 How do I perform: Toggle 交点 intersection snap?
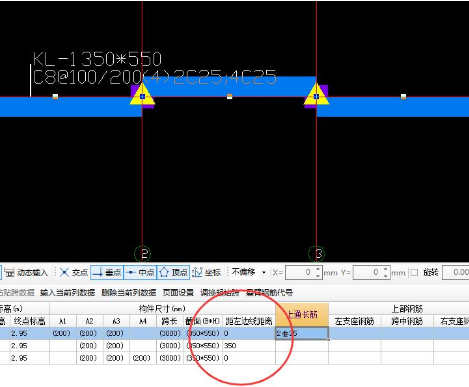click(74, 273)
